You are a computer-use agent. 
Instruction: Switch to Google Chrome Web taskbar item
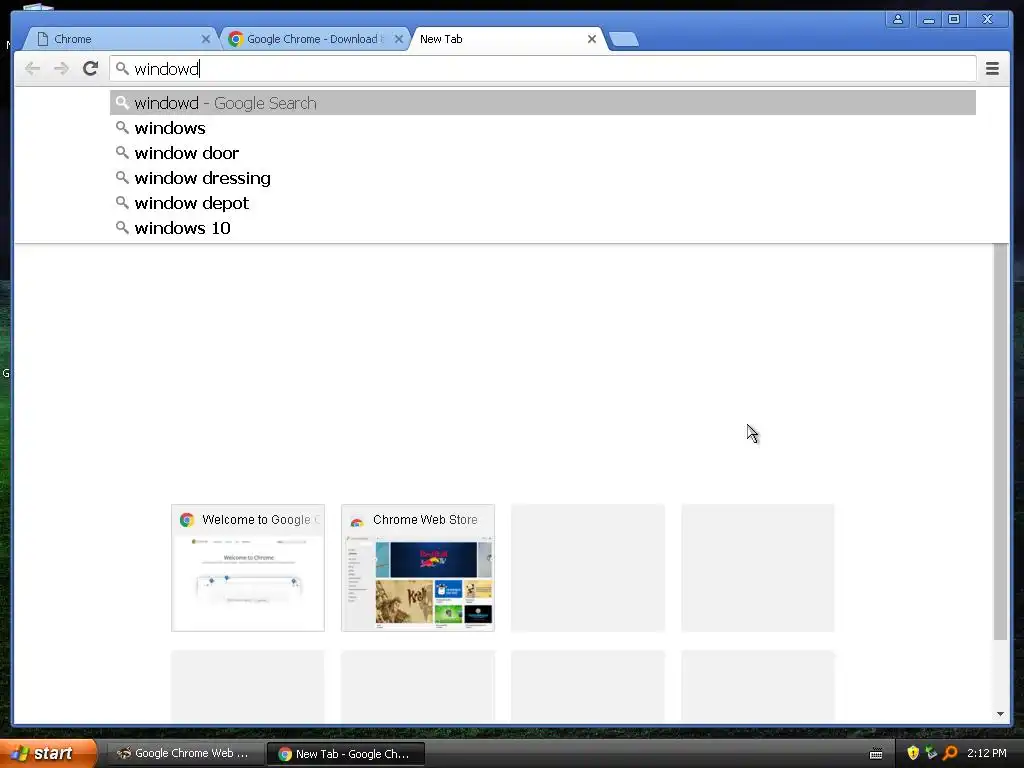pyautogui.click(x=184, y=753)
